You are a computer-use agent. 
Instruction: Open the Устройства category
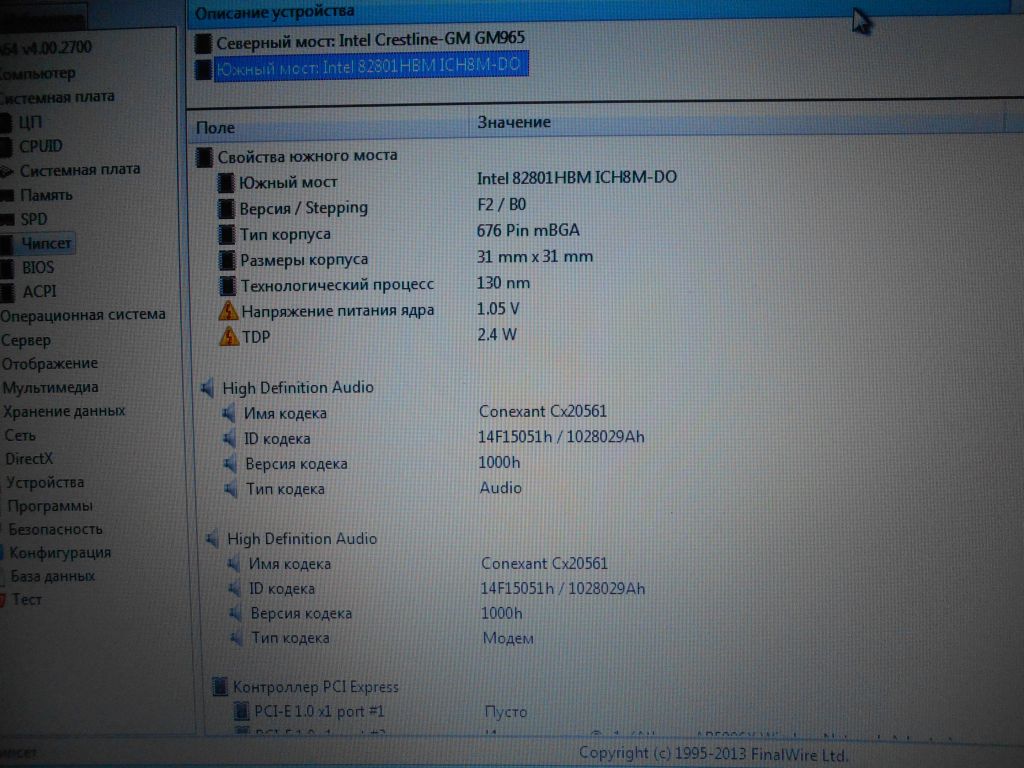[x=45, y=482]
